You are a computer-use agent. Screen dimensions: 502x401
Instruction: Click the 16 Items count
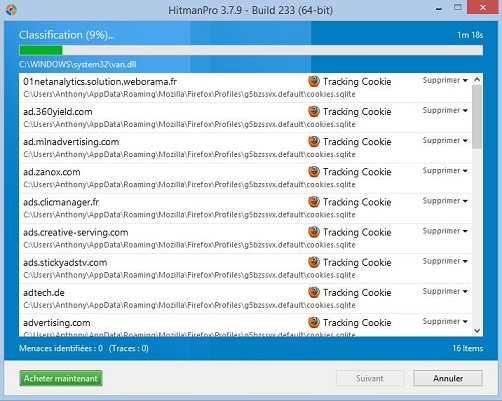click(x=468, y=348)
